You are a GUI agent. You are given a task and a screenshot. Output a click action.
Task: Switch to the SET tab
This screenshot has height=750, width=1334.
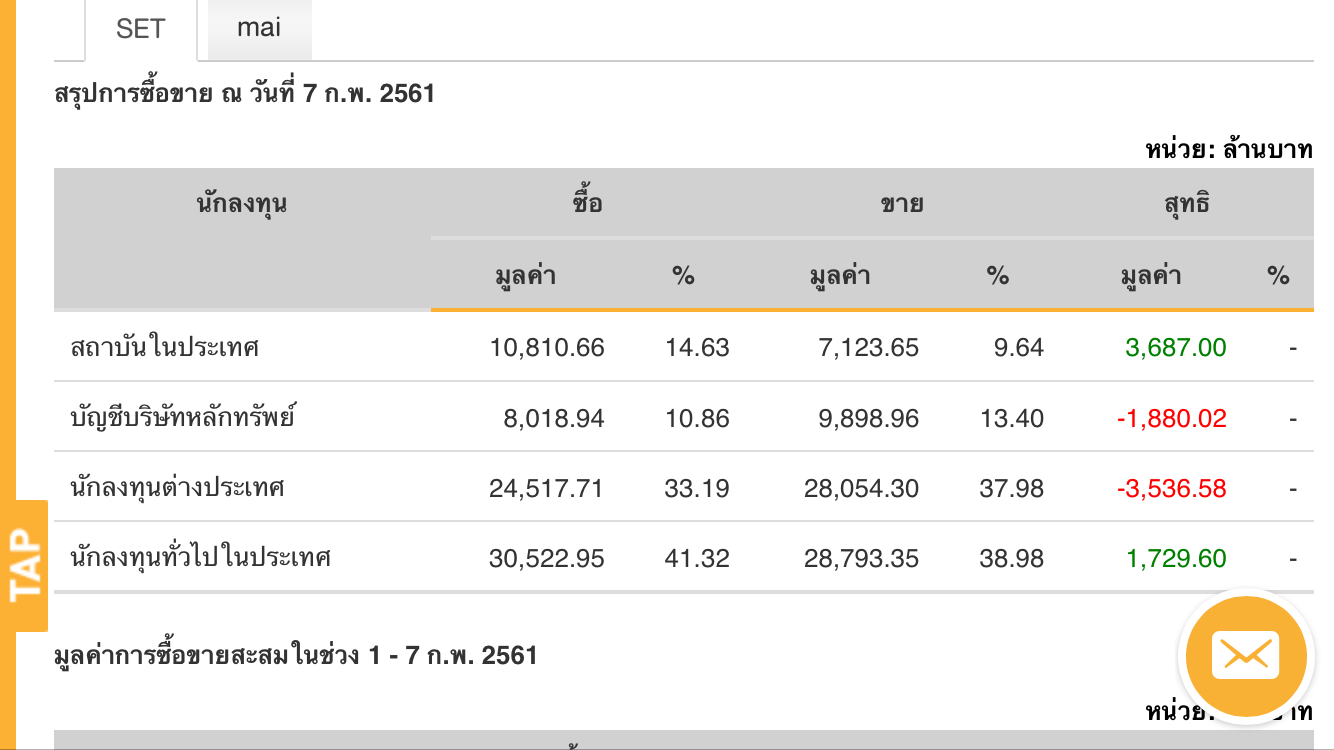click(140, 29)
